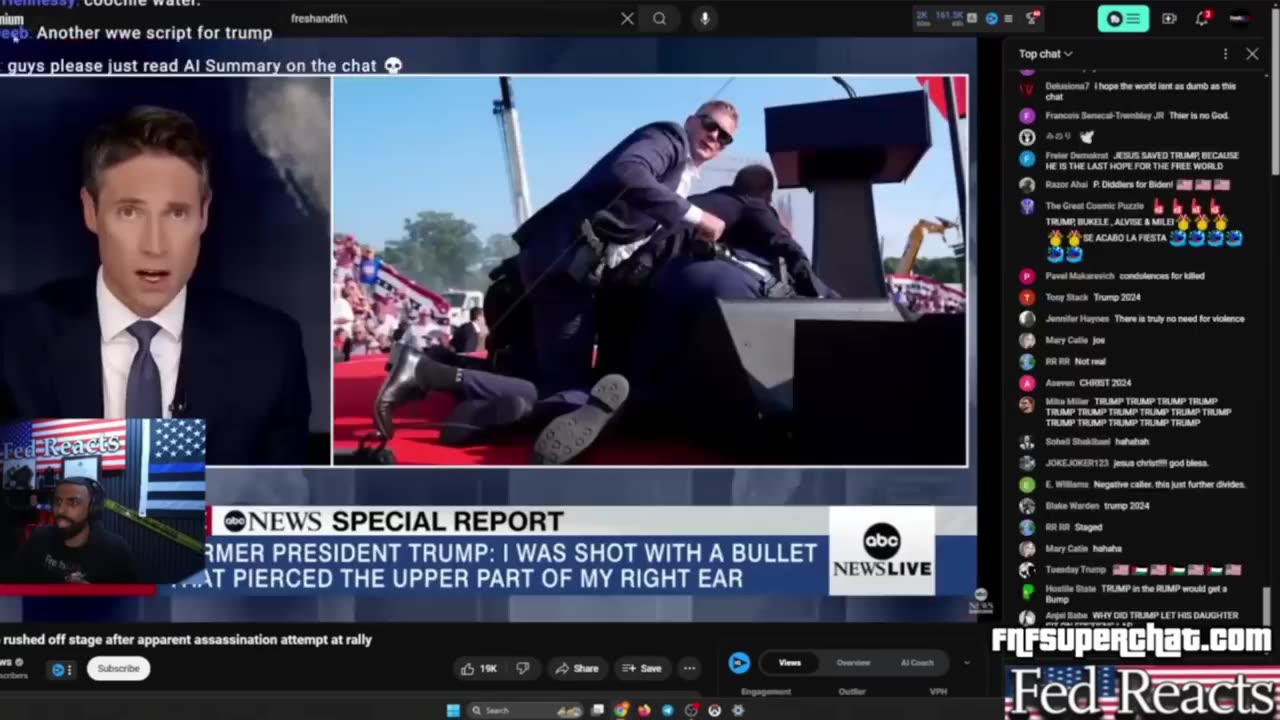The height and width of the screenshot is (720, 1280).
Task: Click Tony Stack's "Trump 2024" chat message
Action: [x=1115, y=297]
